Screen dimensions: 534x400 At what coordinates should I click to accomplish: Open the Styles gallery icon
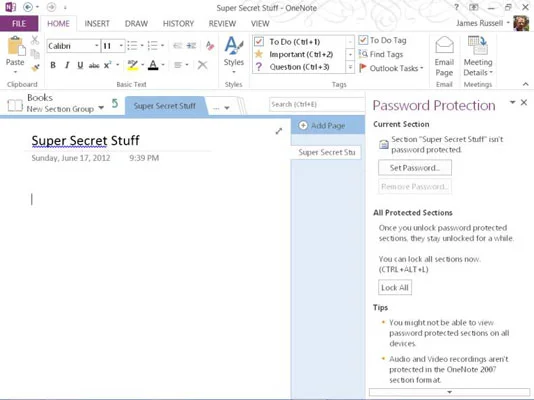(x=234, y=46)
